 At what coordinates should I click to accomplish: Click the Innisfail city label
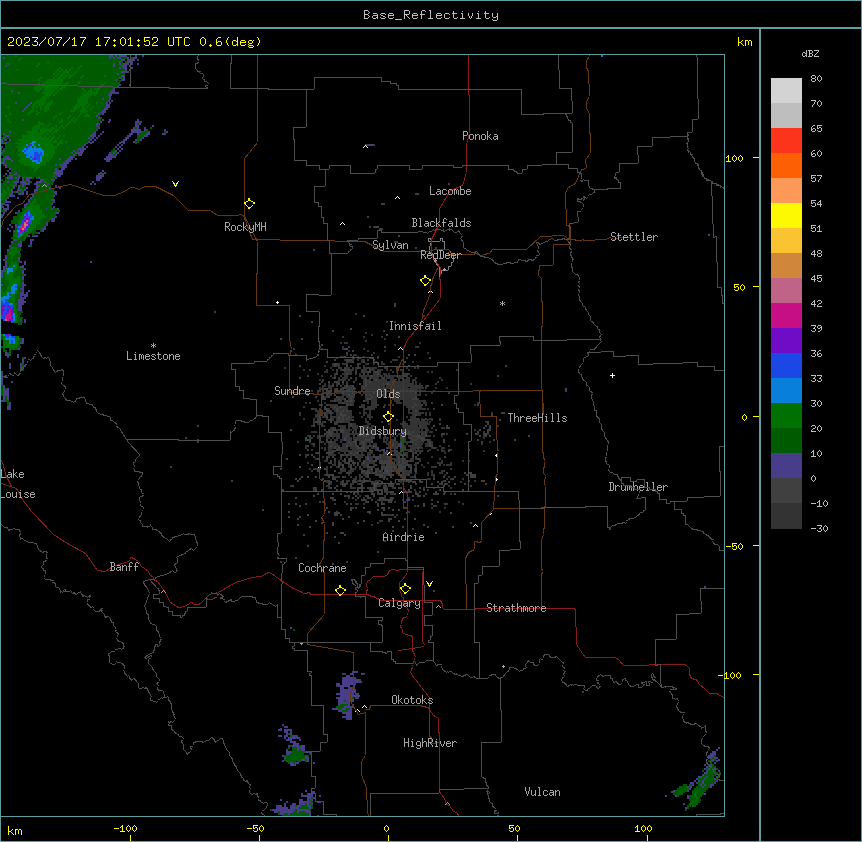coord(415,326)
